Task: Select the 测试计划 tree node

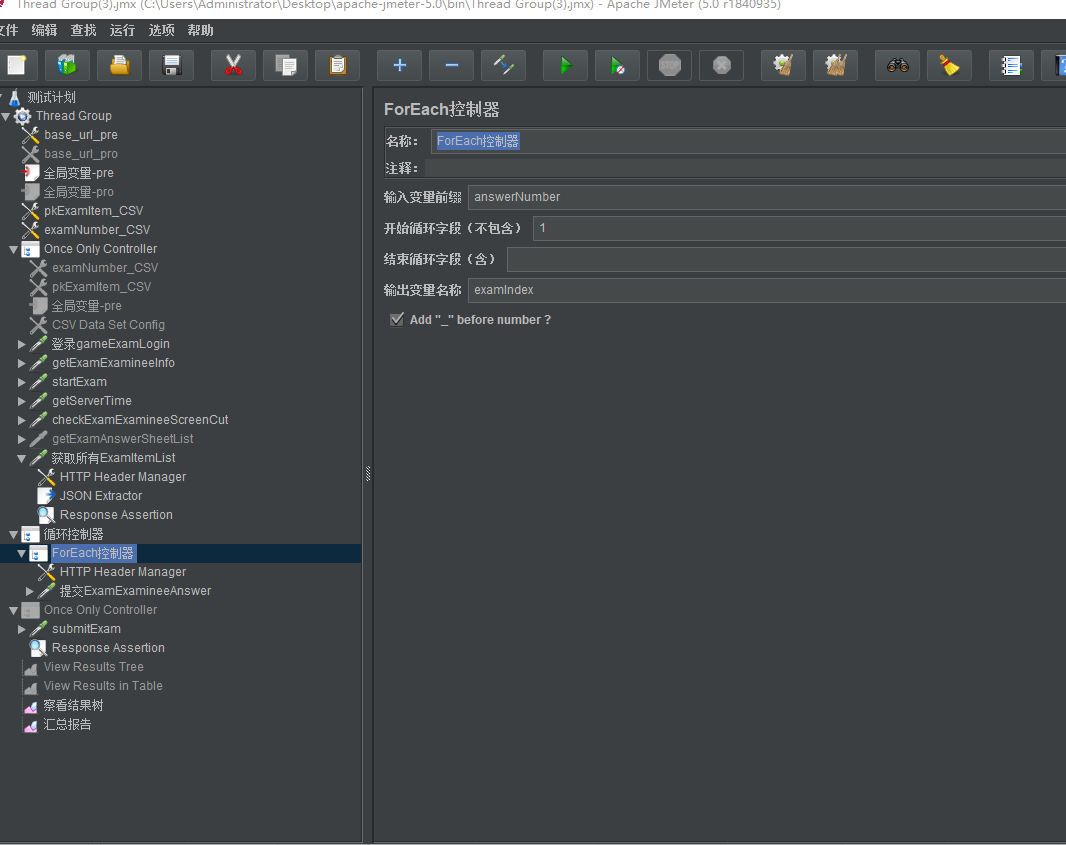Action: click(x=51, y=97)
